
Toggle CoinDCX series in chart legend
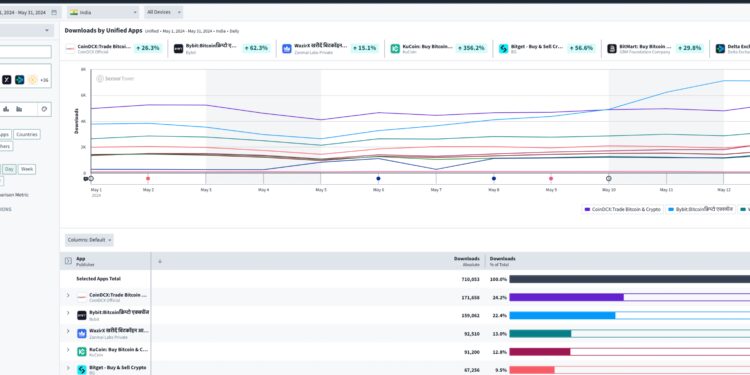coord(623,210)
